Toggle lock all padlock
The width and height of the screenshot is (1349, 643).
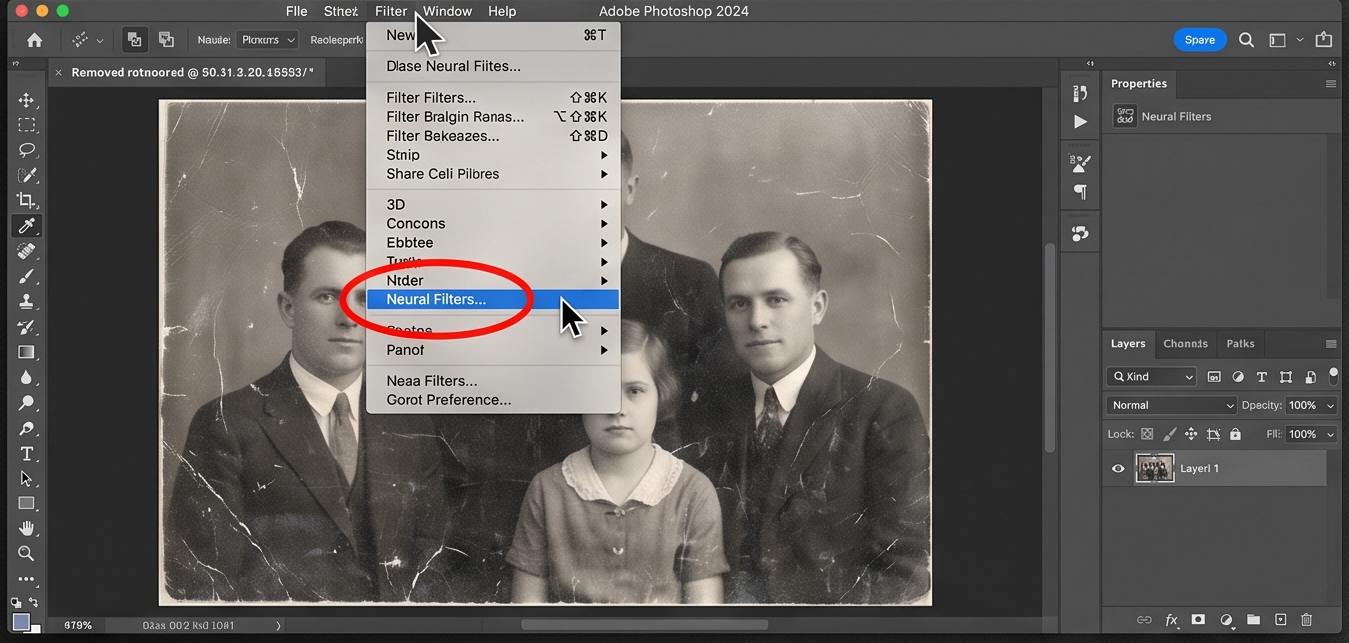(x=1235, y=434)
